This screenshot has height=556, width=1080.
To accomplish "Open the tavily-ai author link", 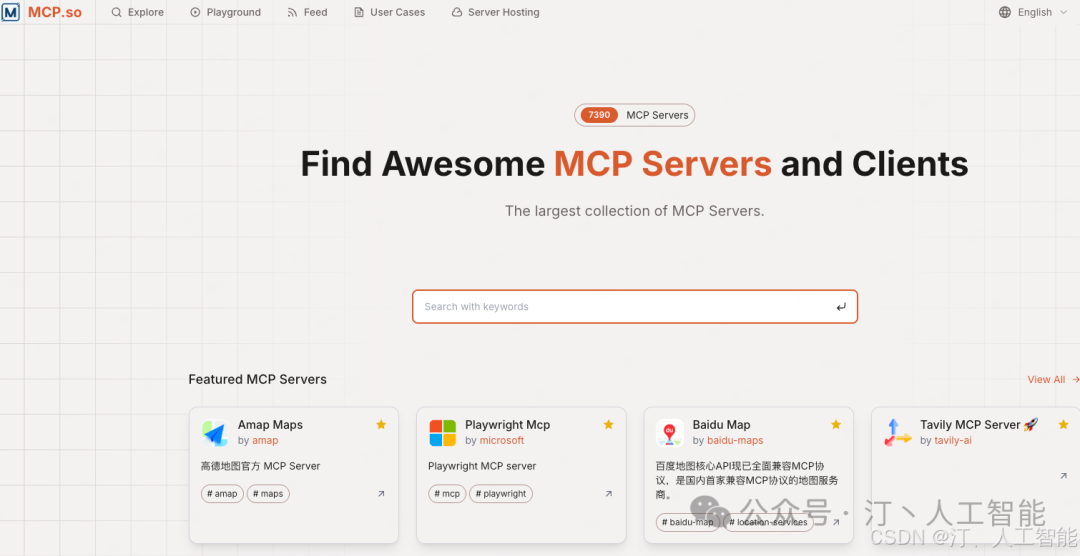I will point(953,440).
